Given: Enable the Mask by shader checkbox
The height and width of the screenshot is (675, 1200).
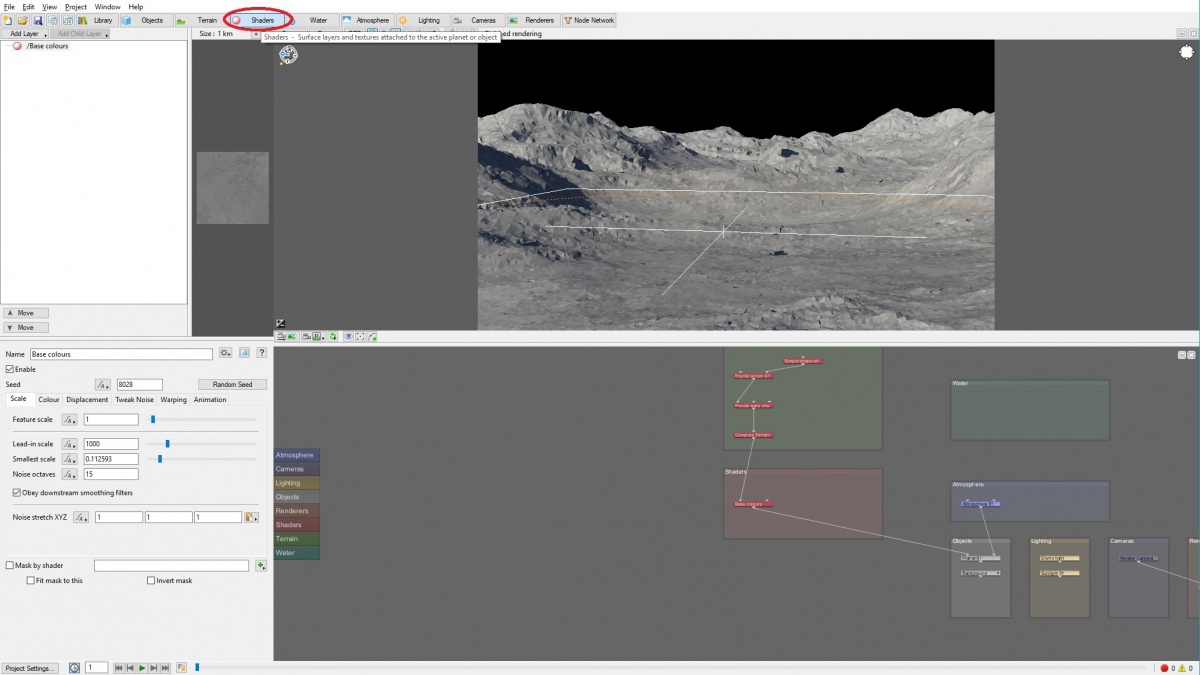Looking at the screenshot, I should [8, 565].
